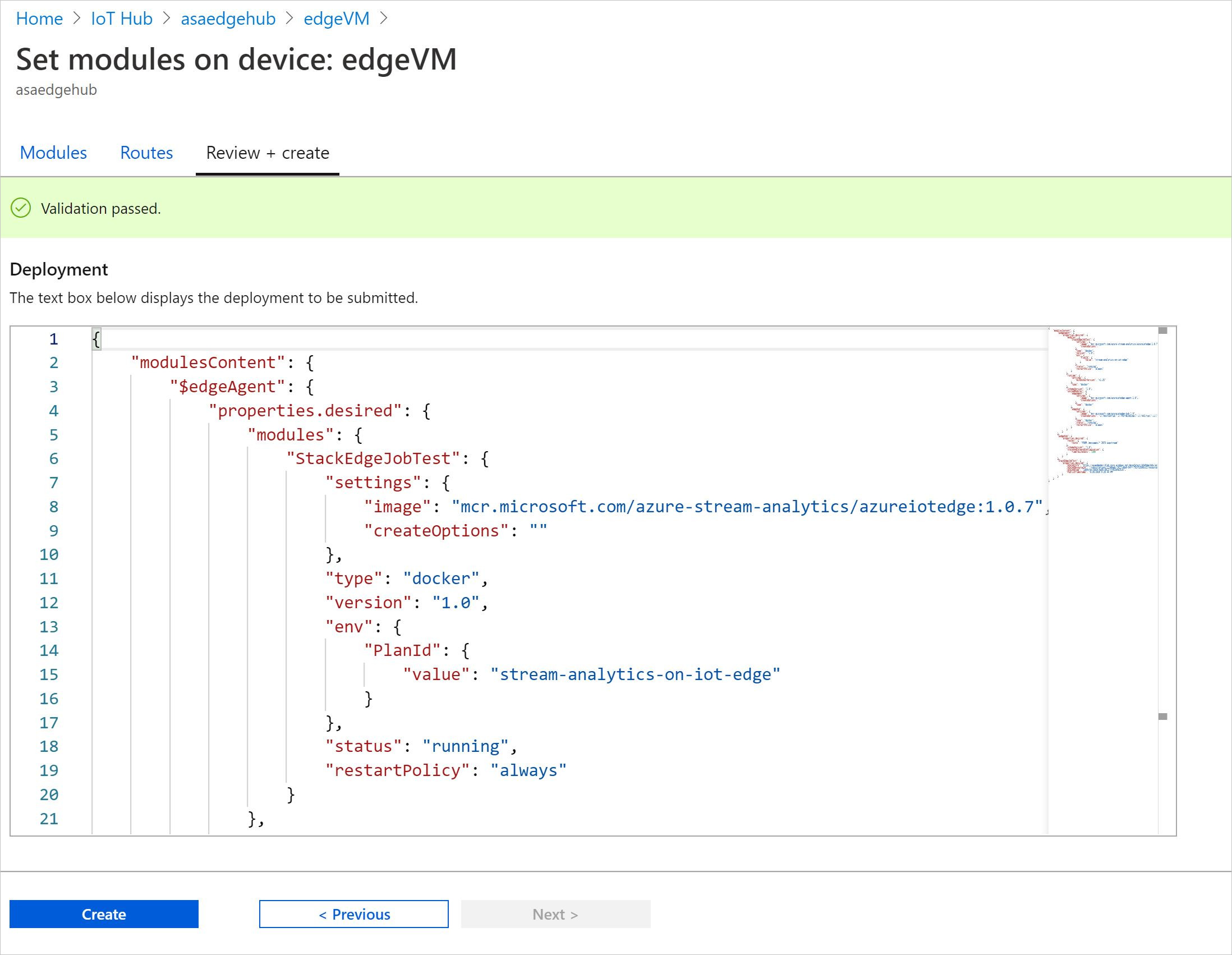
Task: Click the < Previous button
Action: point(353,914)
